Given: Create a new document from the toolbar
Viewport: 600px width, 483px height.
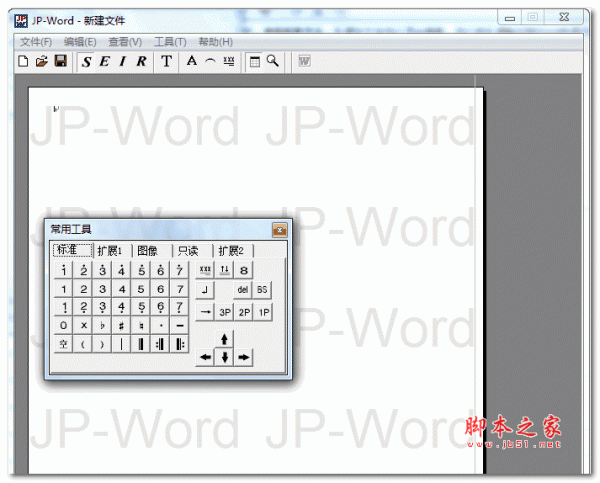Looking at the screenshot, I should 23,61.
